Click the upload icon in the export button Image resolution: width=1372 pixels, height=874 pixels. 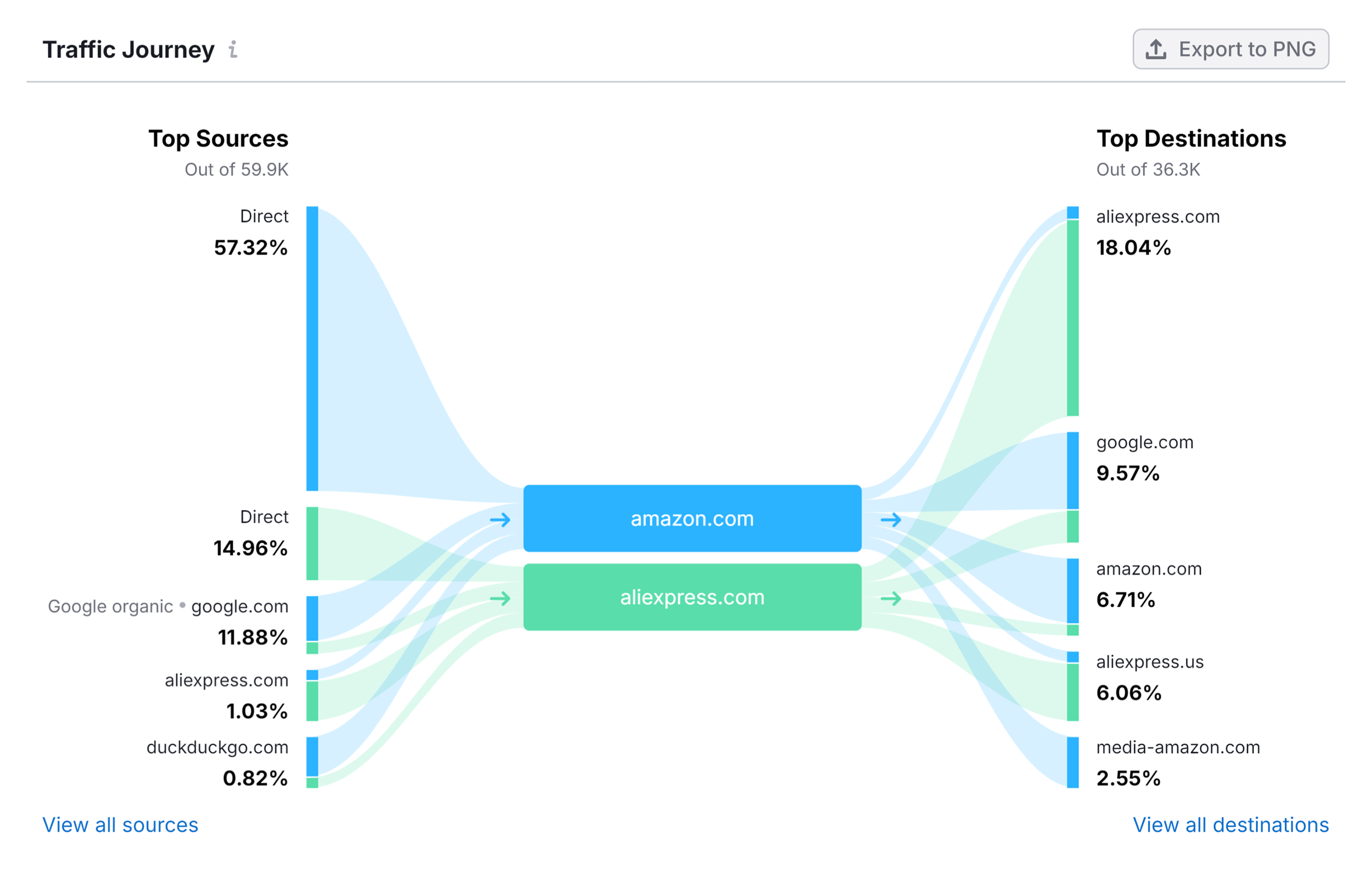(1155, 49)
